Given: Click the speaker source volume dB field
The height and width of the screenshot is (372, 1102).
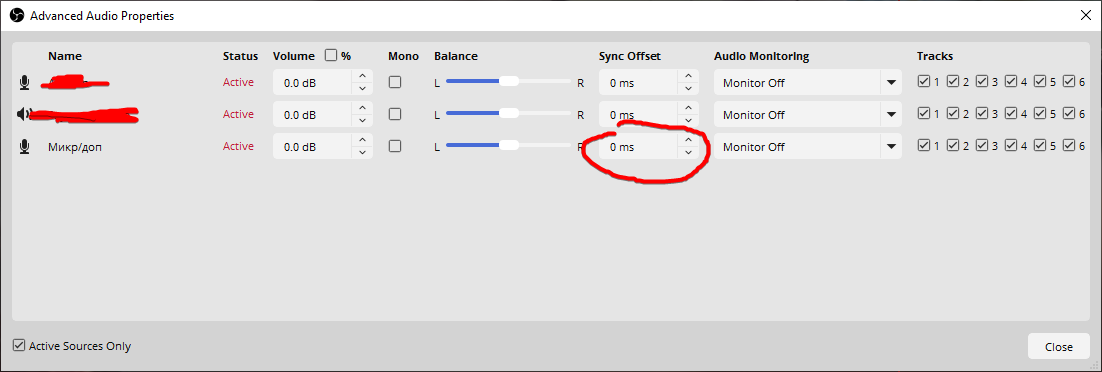Looking at the screenshot, I should click(x=313, y=114).
